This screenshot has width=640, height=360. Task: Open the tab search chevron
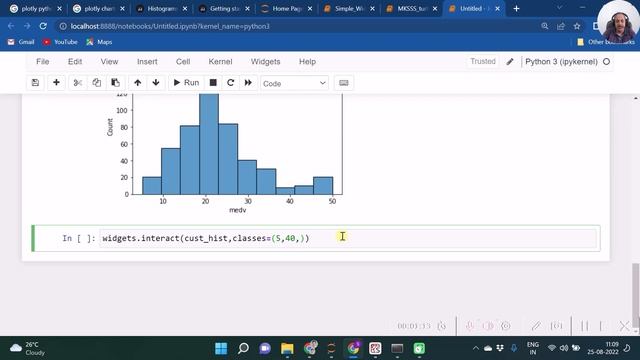[559, 8]
